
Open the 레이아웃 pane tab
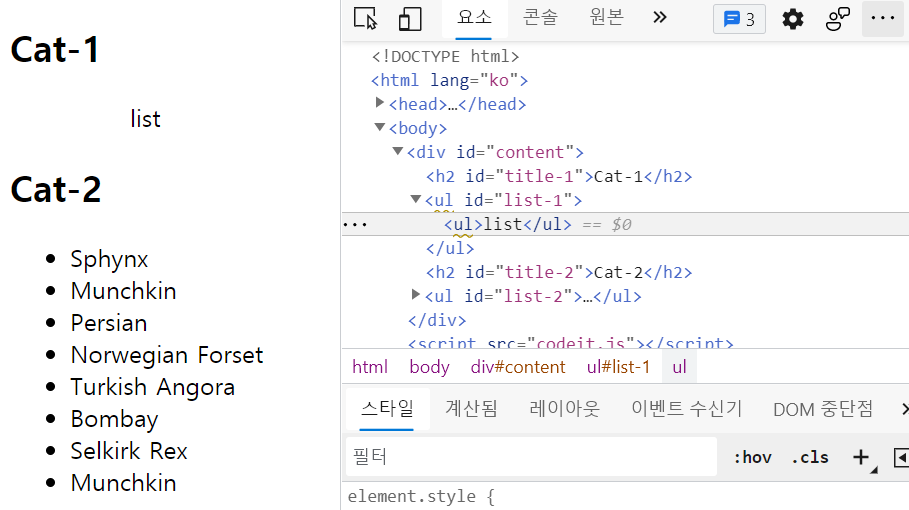(564, 409)
